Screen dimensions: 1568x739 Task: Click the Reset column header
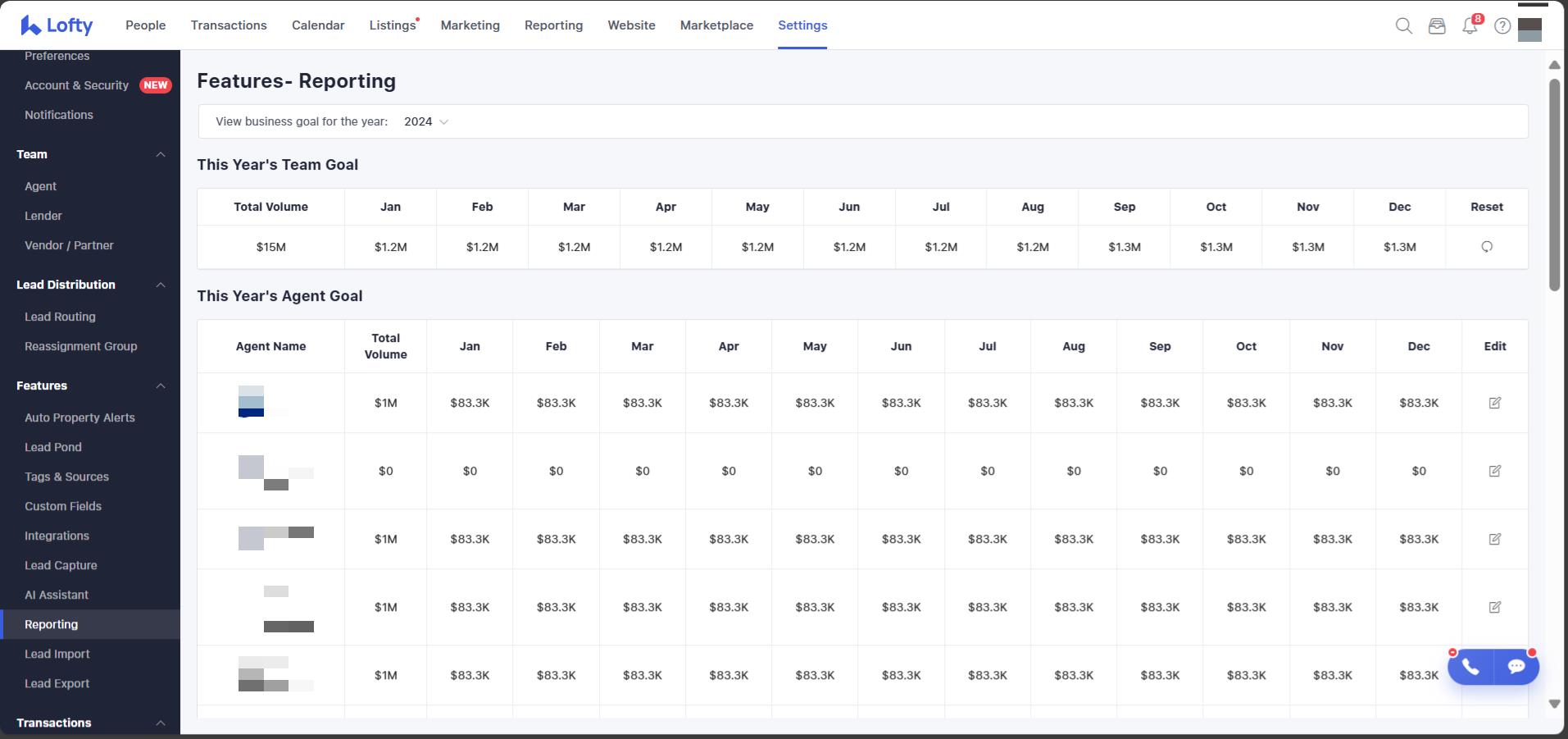(x=1487, y=207)
